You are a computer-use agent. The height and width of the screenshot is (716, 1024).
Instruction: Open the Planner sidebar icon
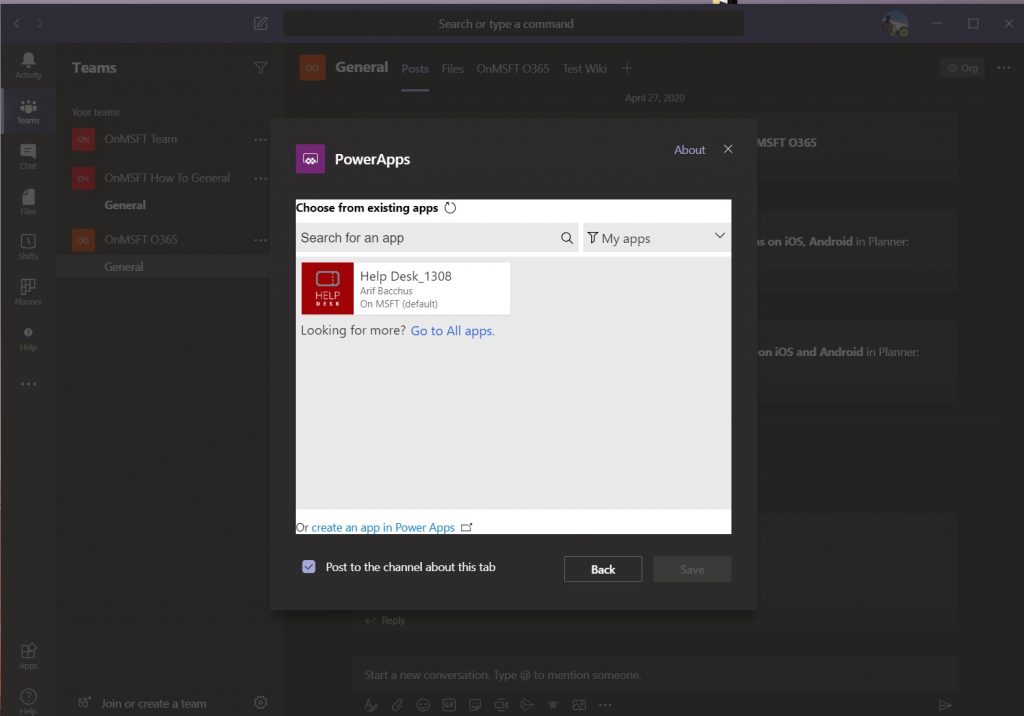click(x=28, y=292)
